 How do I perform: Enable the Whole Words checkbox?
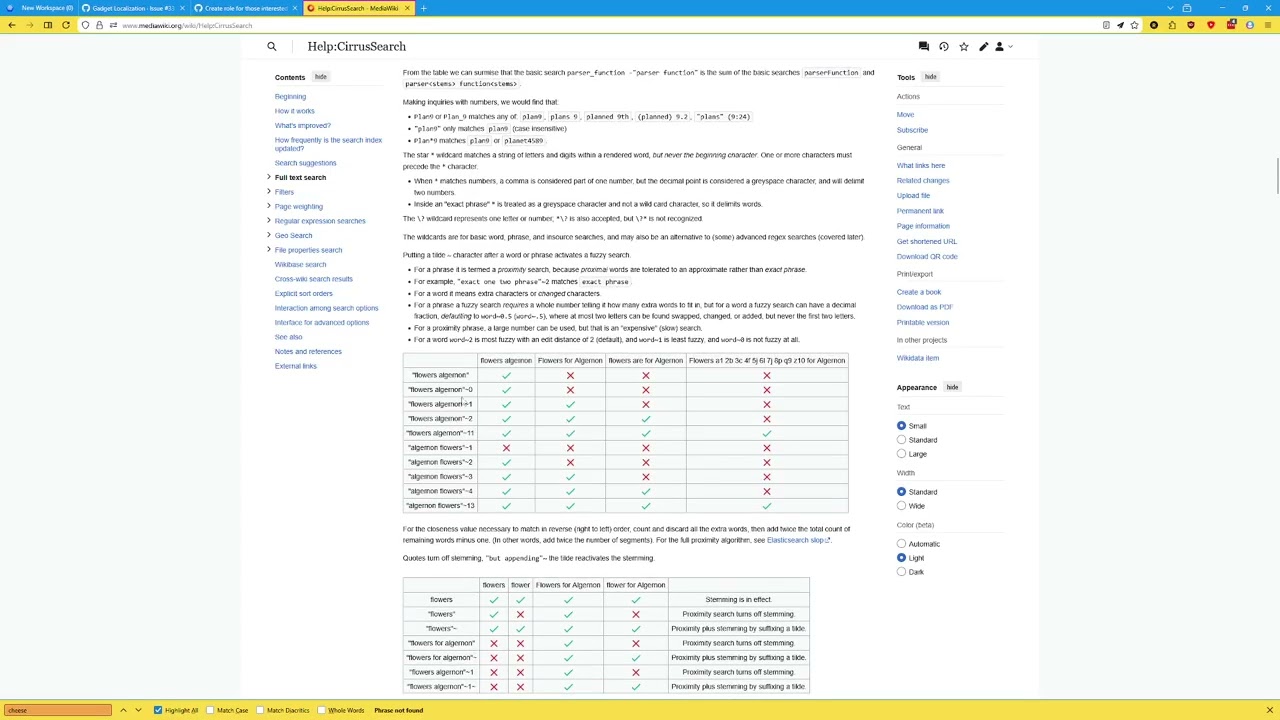pyautogui.click(x=322, y=710)
